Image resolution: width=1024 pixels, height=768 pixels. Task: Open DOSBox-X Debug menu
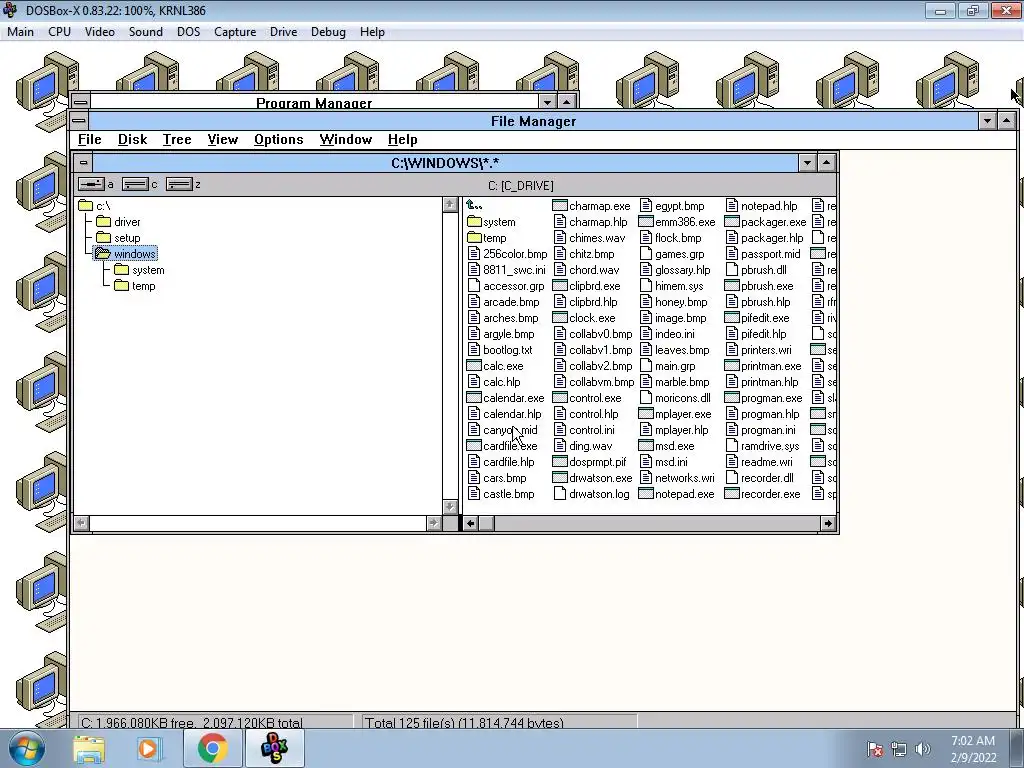pyautogui.click(x=328, y=32)
